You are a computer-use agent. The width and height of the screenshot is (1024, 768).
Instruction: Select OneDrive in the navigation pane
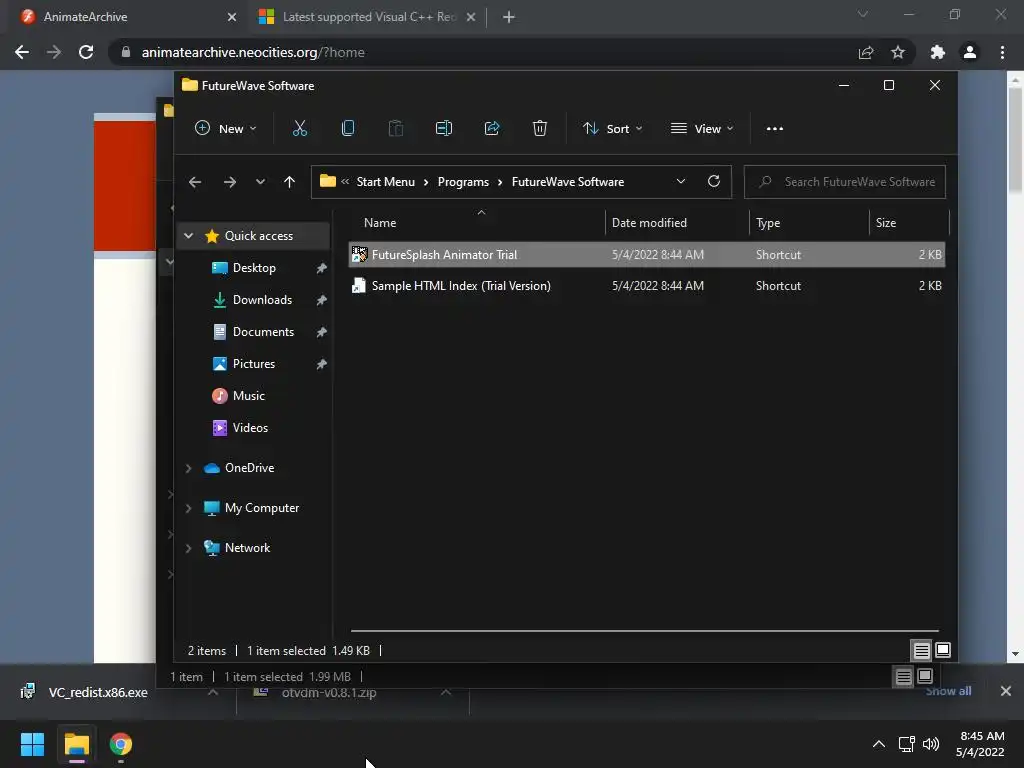tap(249, 468)
